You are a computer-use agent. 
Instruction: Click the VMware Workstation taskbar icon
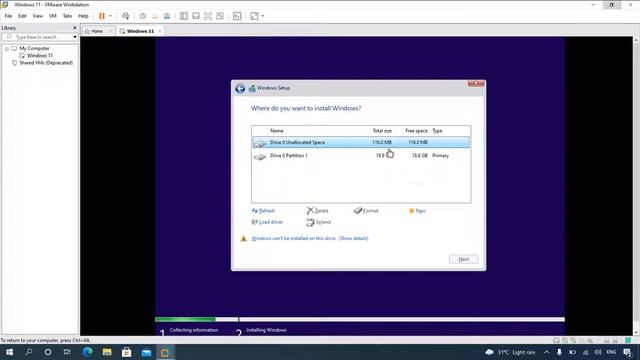click(x=165, y=352)
